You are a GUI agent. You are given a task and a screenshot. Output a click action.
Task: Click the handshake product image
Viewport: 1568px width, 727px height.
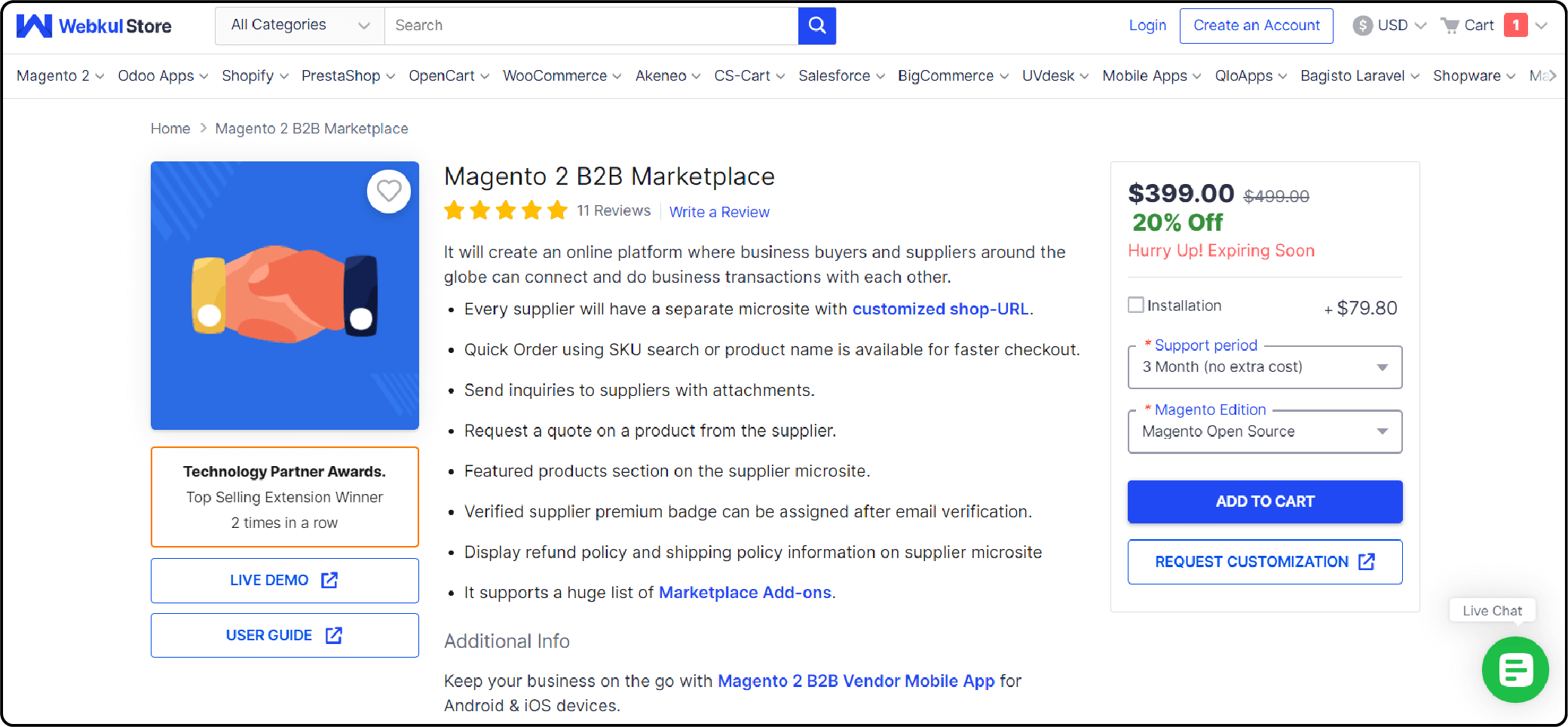point(285,296)
